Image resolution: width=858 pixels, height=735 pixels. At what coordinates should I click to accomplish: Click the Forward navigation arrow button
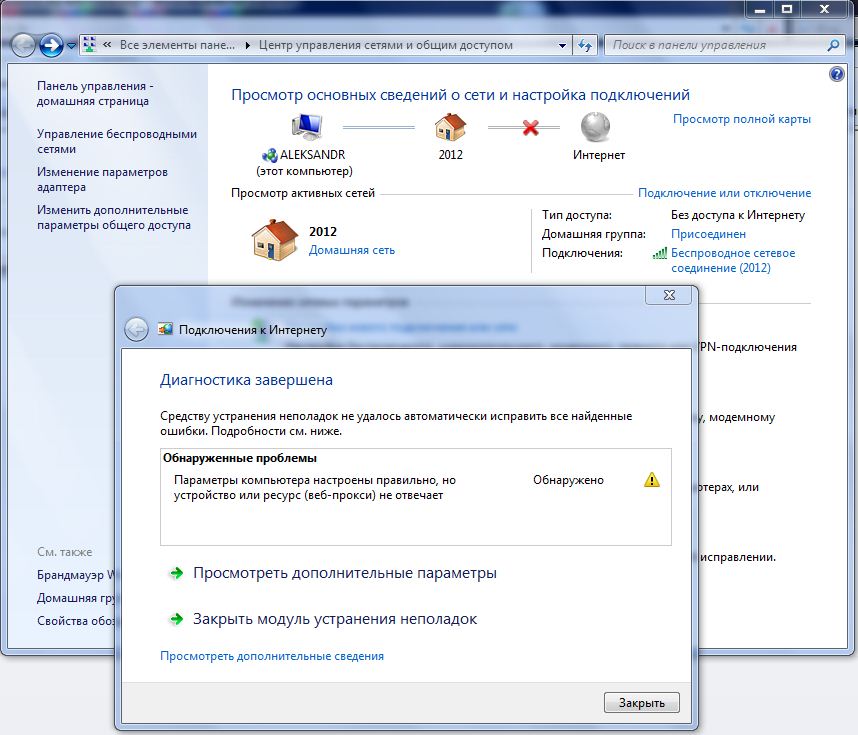(52, 45)
